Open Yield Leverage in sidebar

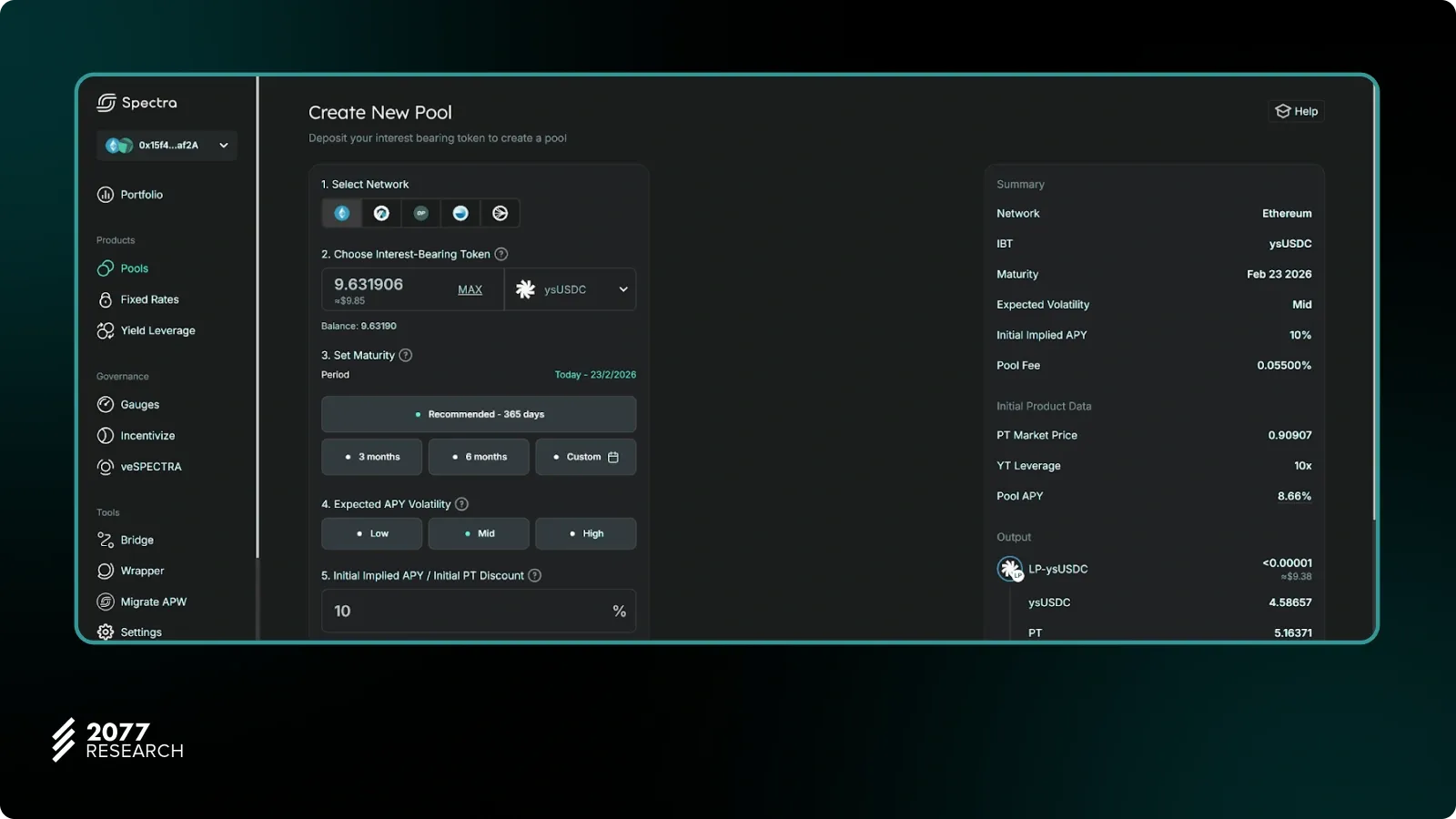click(157, 330)
